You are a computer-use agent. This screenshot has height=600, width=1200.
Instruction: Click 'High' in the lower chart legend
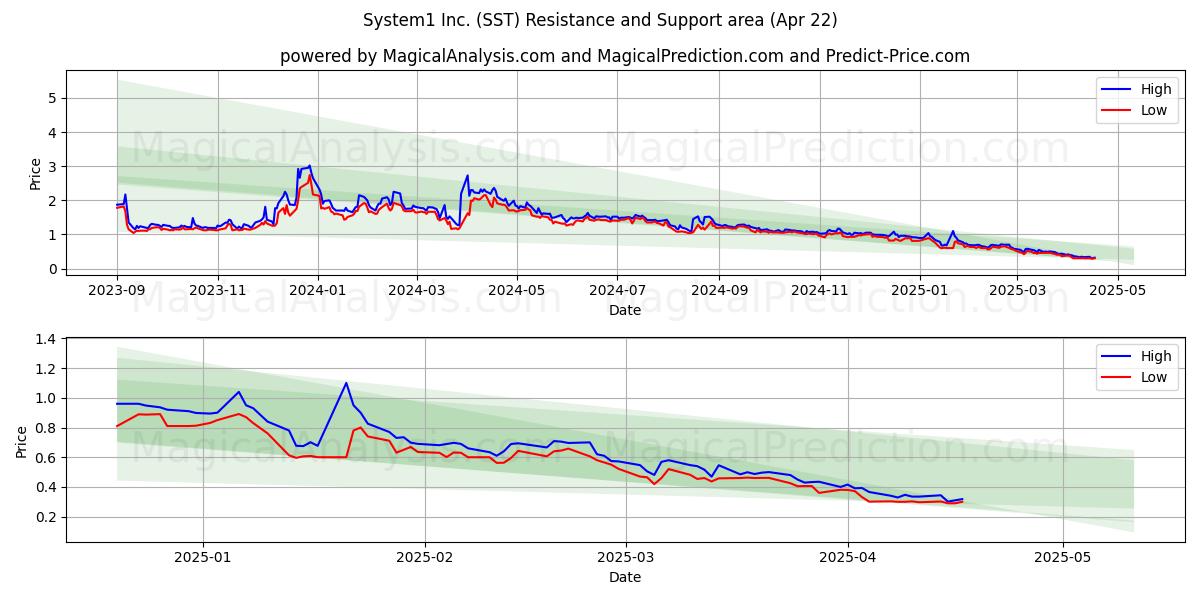pos(1156,356)
